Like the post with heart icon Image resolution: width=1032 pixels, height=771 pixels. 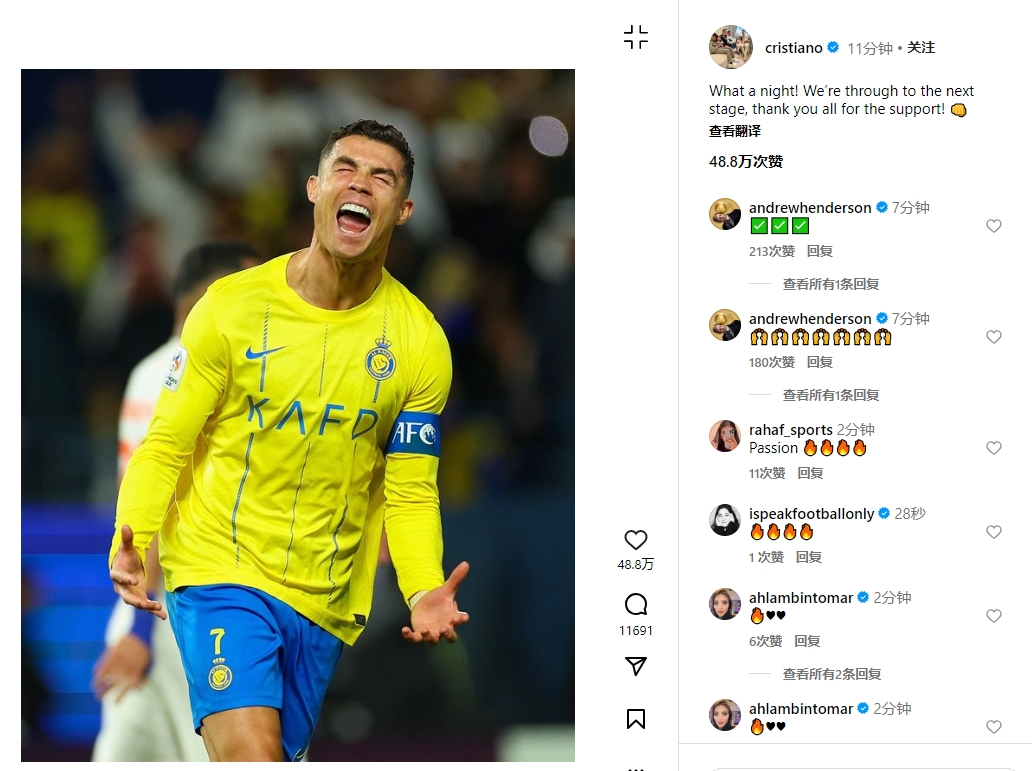[x=636, y=540]
